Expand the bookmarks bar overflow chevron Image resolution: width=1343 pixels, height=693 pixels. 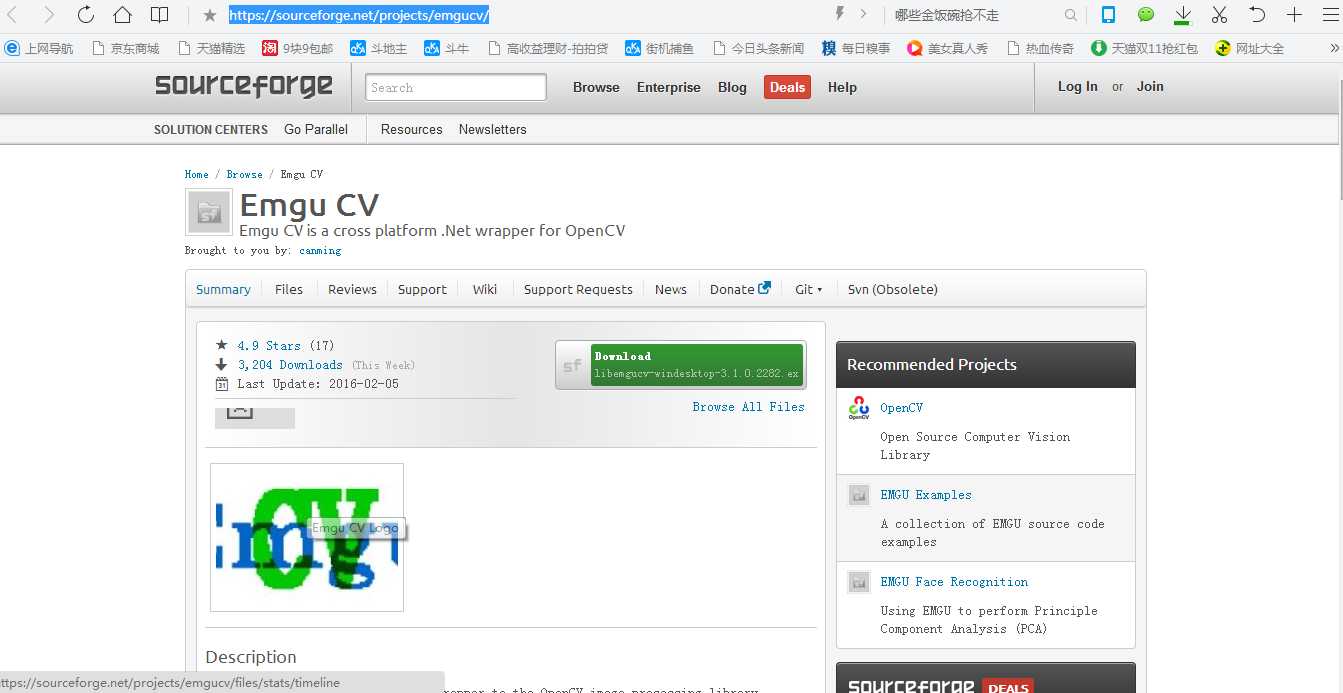tap(1334, 48)
